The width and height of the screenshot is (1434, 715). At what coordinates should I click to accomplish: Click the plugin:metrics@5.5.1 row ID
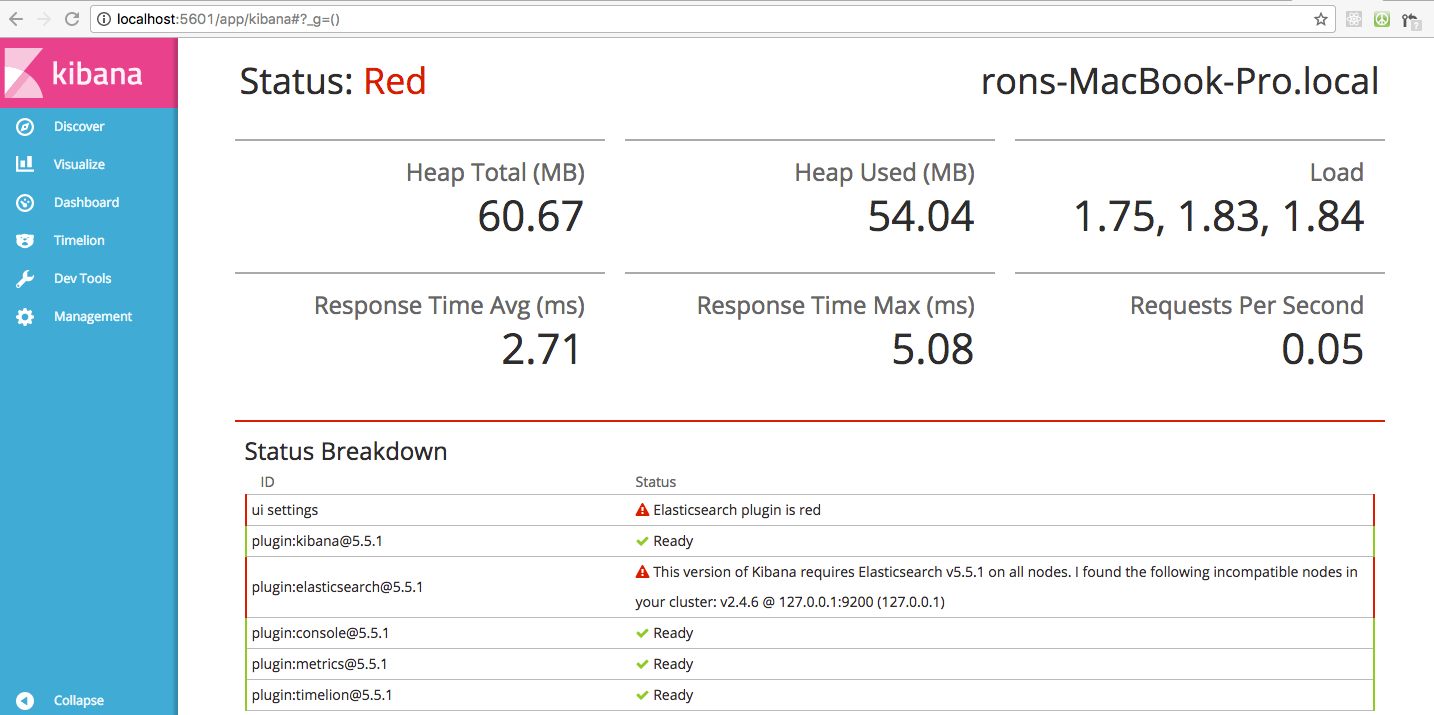(x=319, y=664)
